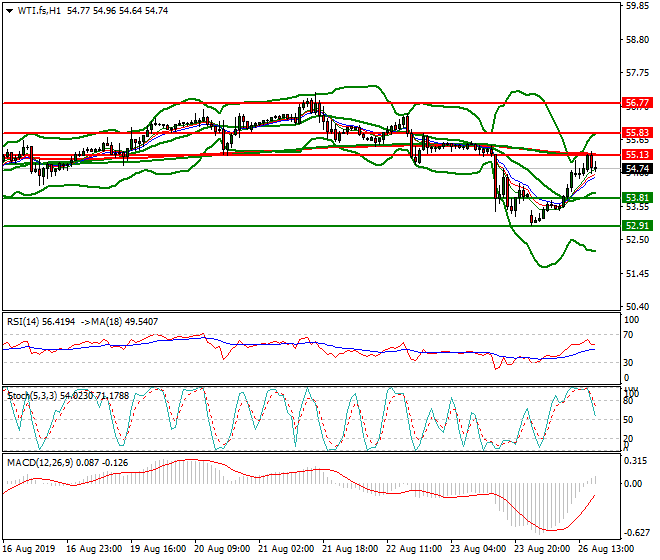Click the Stochastic 50 level label
Viewport: 660px width, 560px height.
(x=628, y=420)
